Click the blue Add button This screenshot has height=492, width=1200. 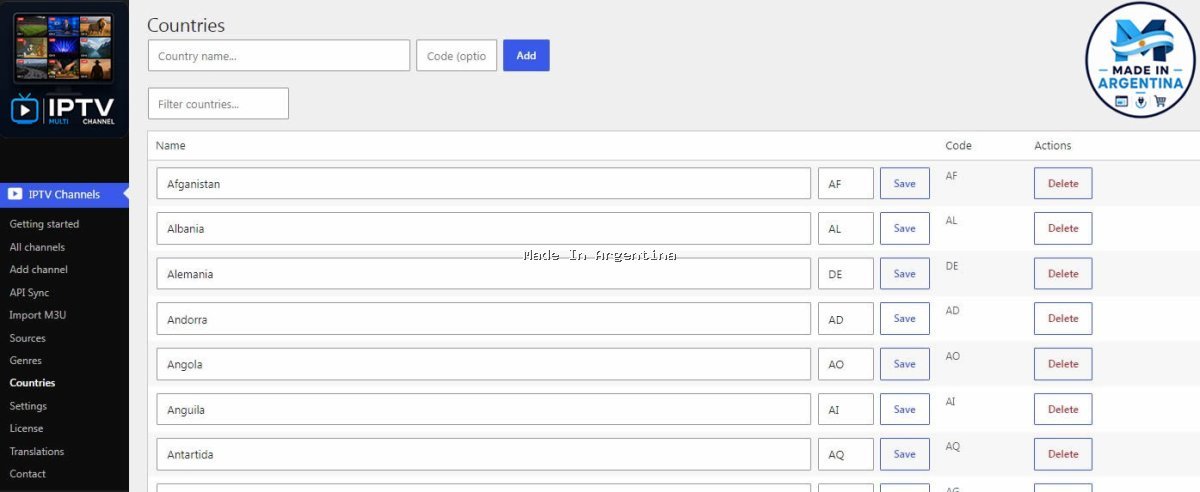click(526, 55)
